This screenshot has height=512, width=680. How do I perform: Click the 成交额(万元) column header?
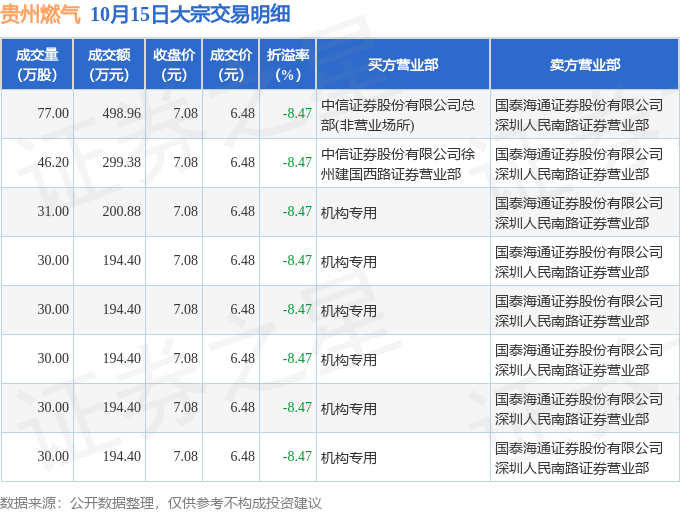tap(109, 65)
